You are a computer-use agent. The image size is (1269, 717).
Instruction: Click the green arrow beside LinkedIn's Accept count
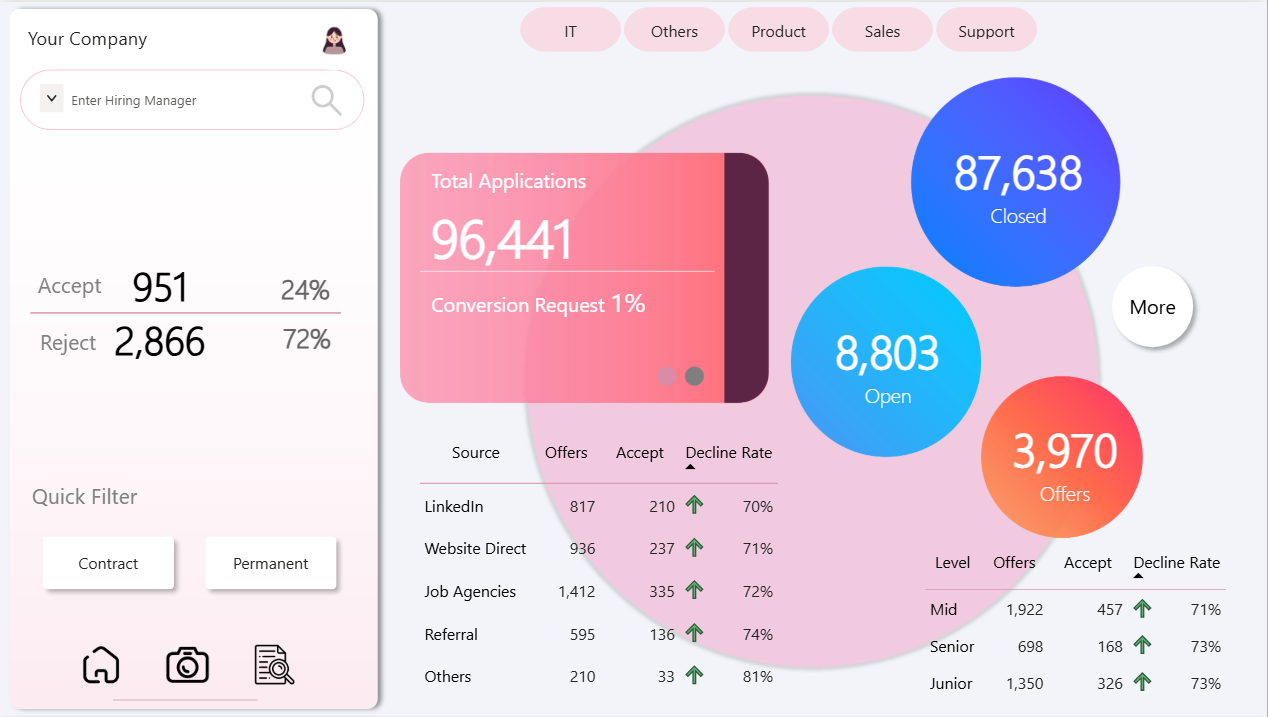coord(694,506)
